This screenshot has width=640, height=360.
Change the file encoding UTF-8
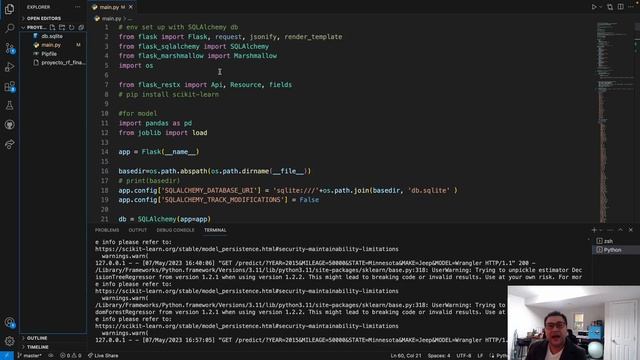464,356
